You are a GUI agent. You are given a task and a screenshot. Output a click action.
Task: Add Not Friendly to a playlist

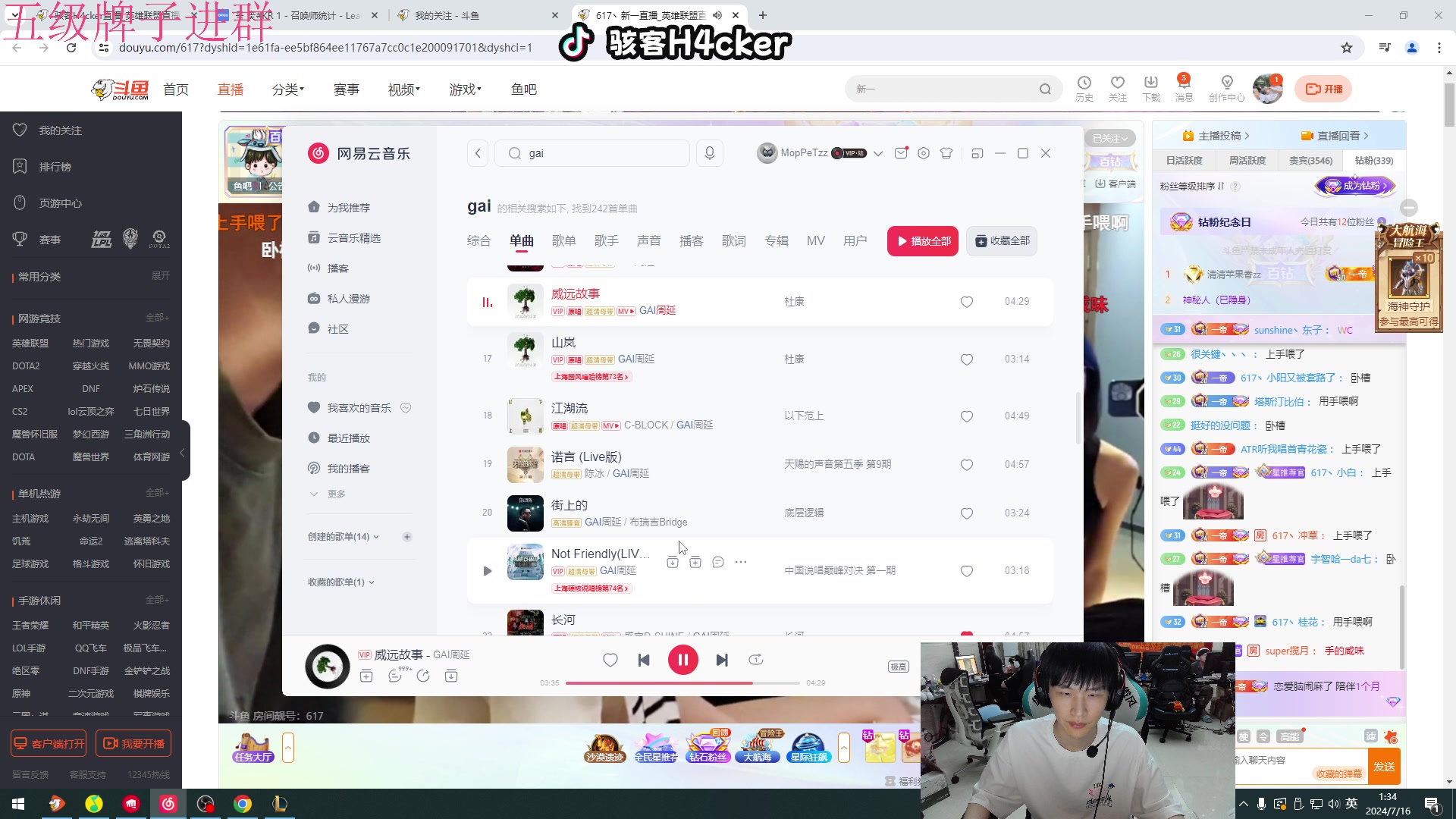(695, 562)
